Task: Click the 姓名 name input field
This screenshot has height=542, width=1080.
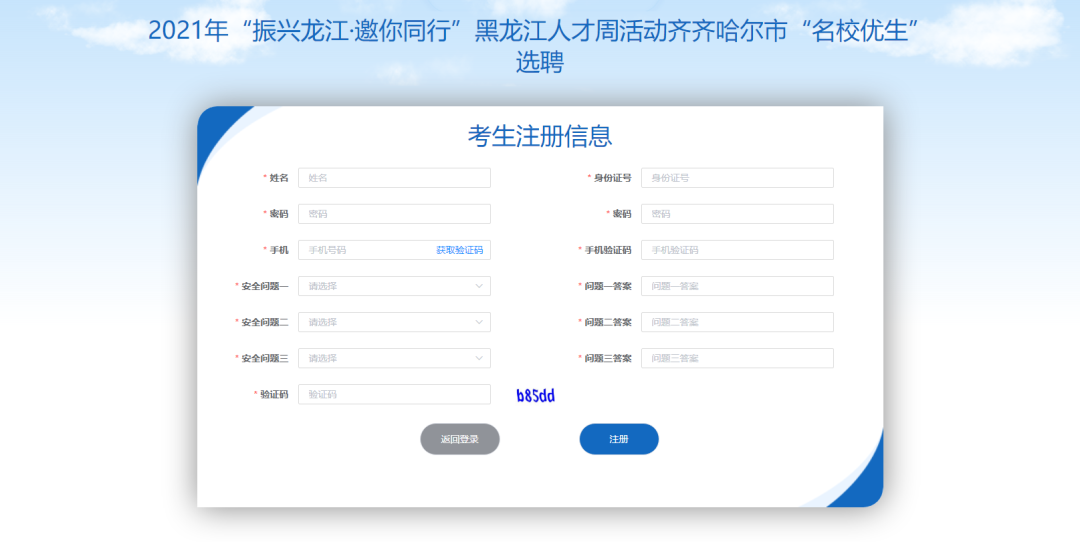Action: pos(394,178)
